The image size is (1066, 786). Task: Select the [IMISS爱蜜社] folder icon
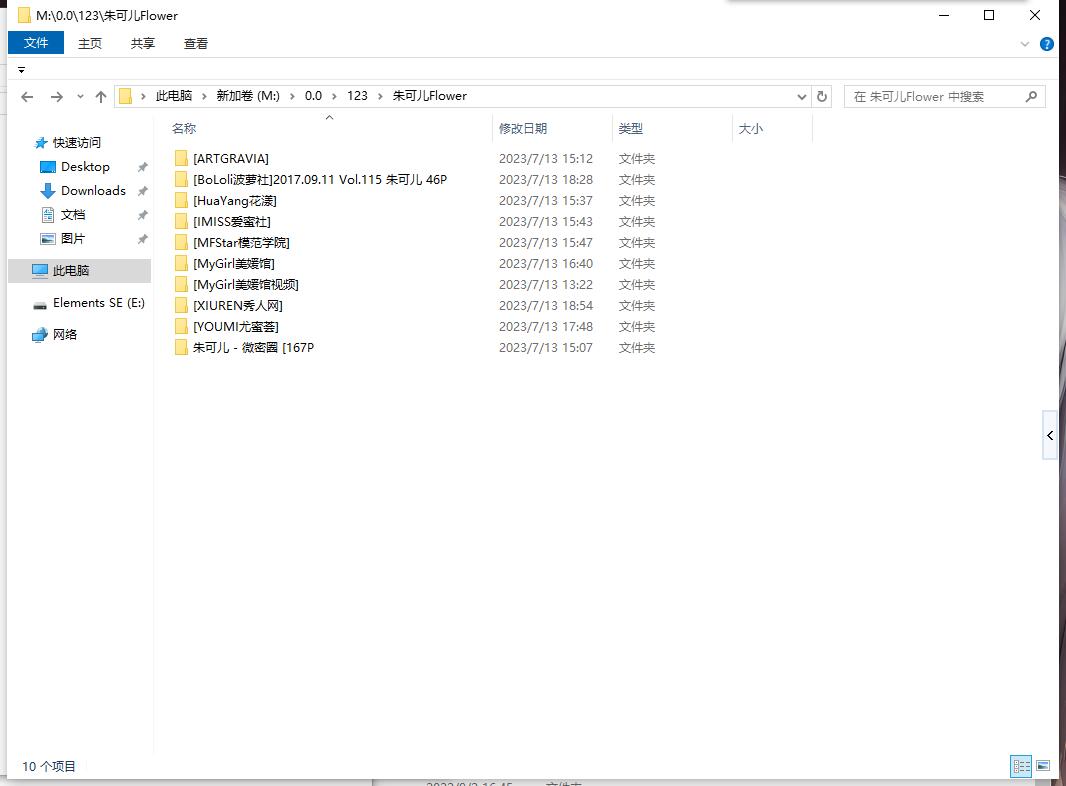(181, 222)
